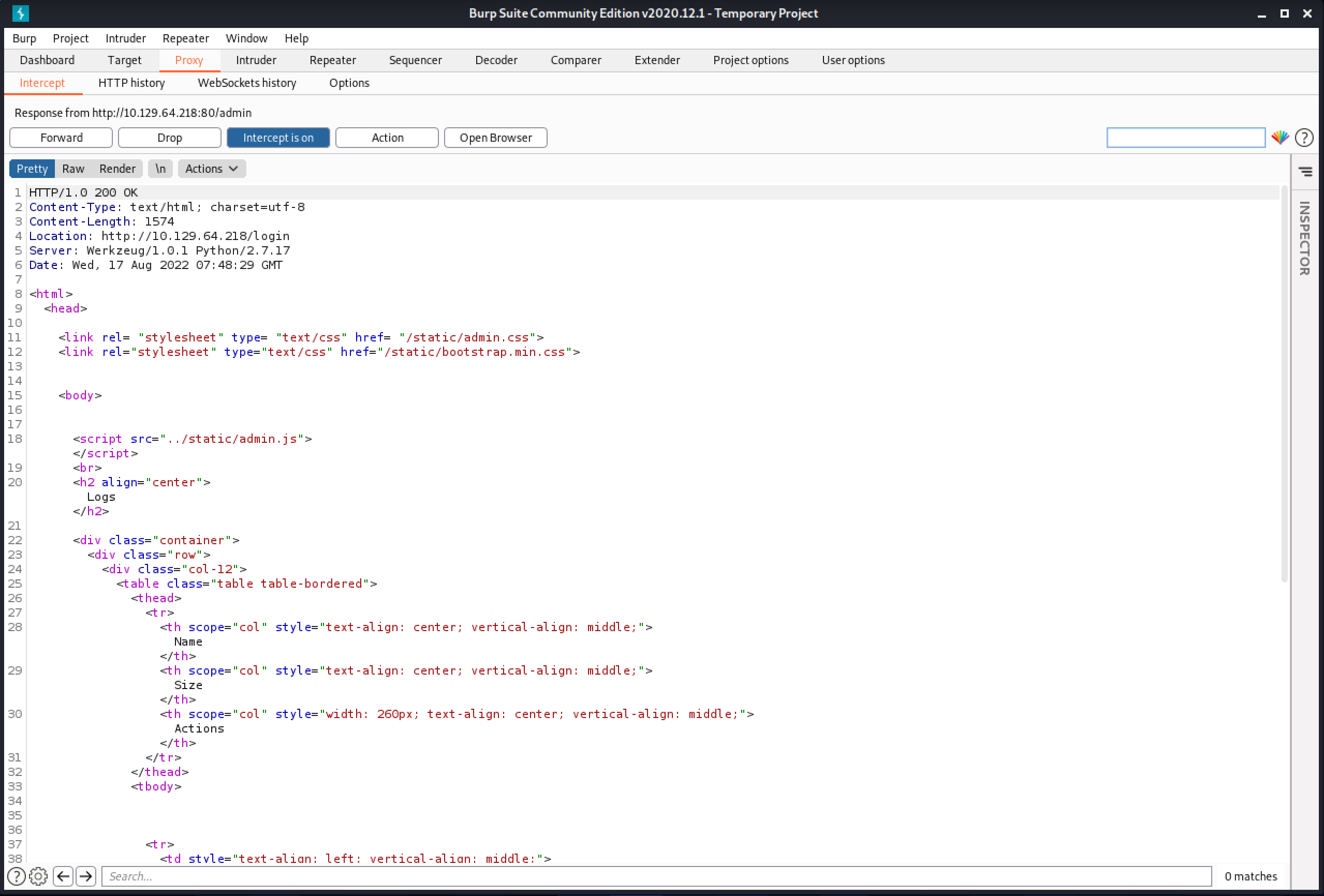Expand the INSPECTOR side panel
The width and height of the screenshot is (1324, 896).
tap(1305, 238)
